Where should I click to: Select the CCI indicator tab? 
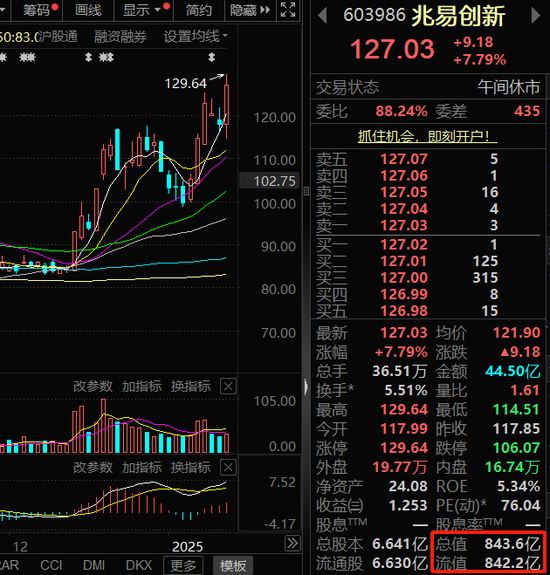pyautogui.click(x=51, y=565)
